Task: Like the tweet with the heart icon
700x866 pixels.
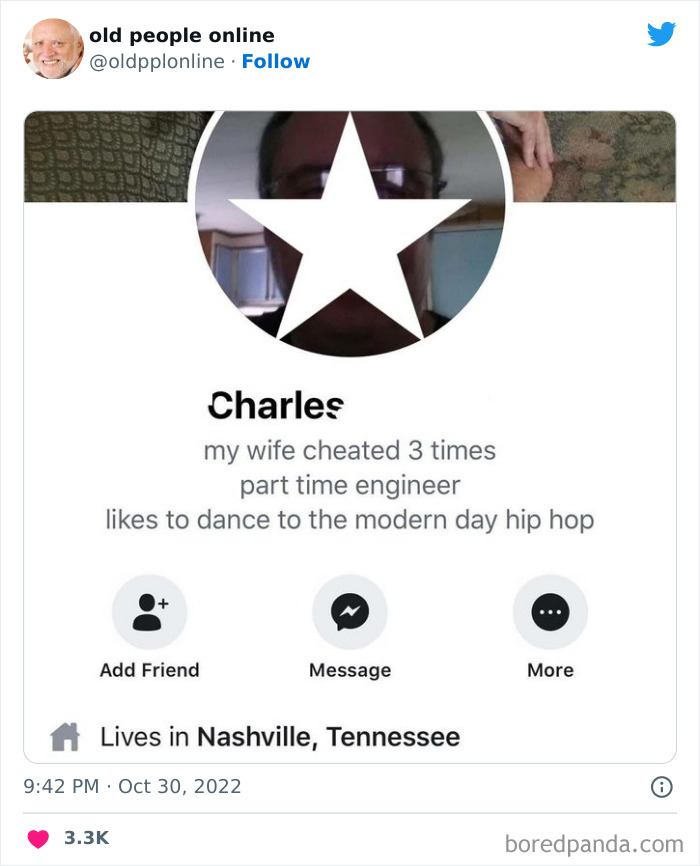Action: pyautogui.click(x=37, y=838)
